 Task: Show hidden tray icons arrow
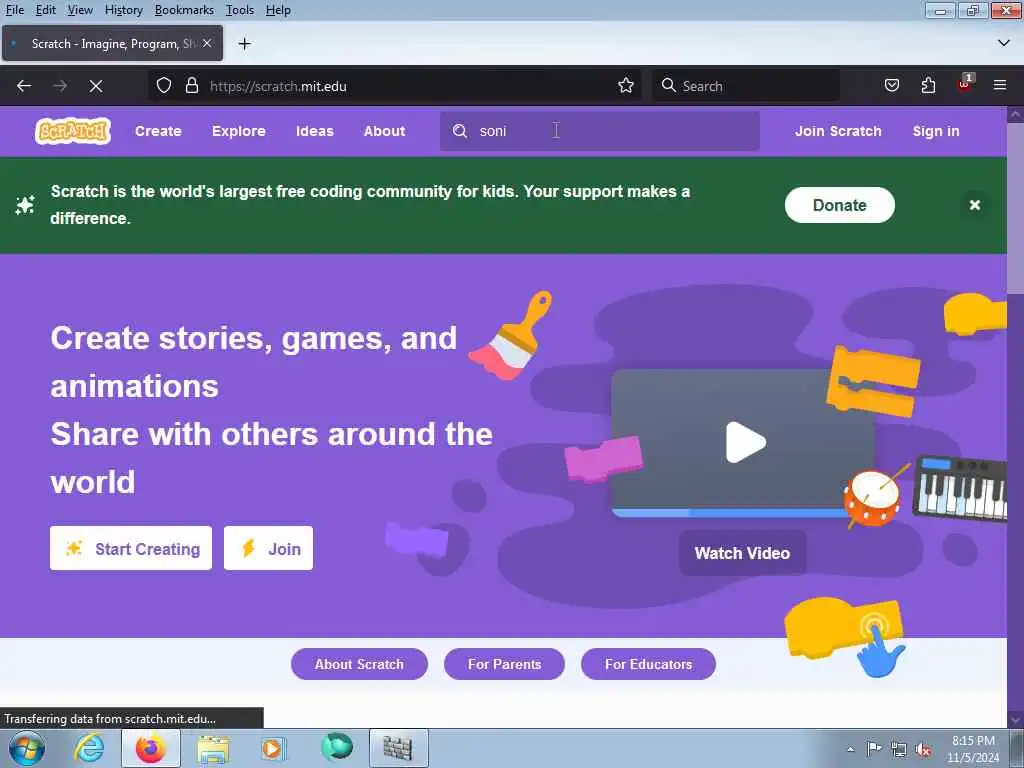(x=850, y=750)
